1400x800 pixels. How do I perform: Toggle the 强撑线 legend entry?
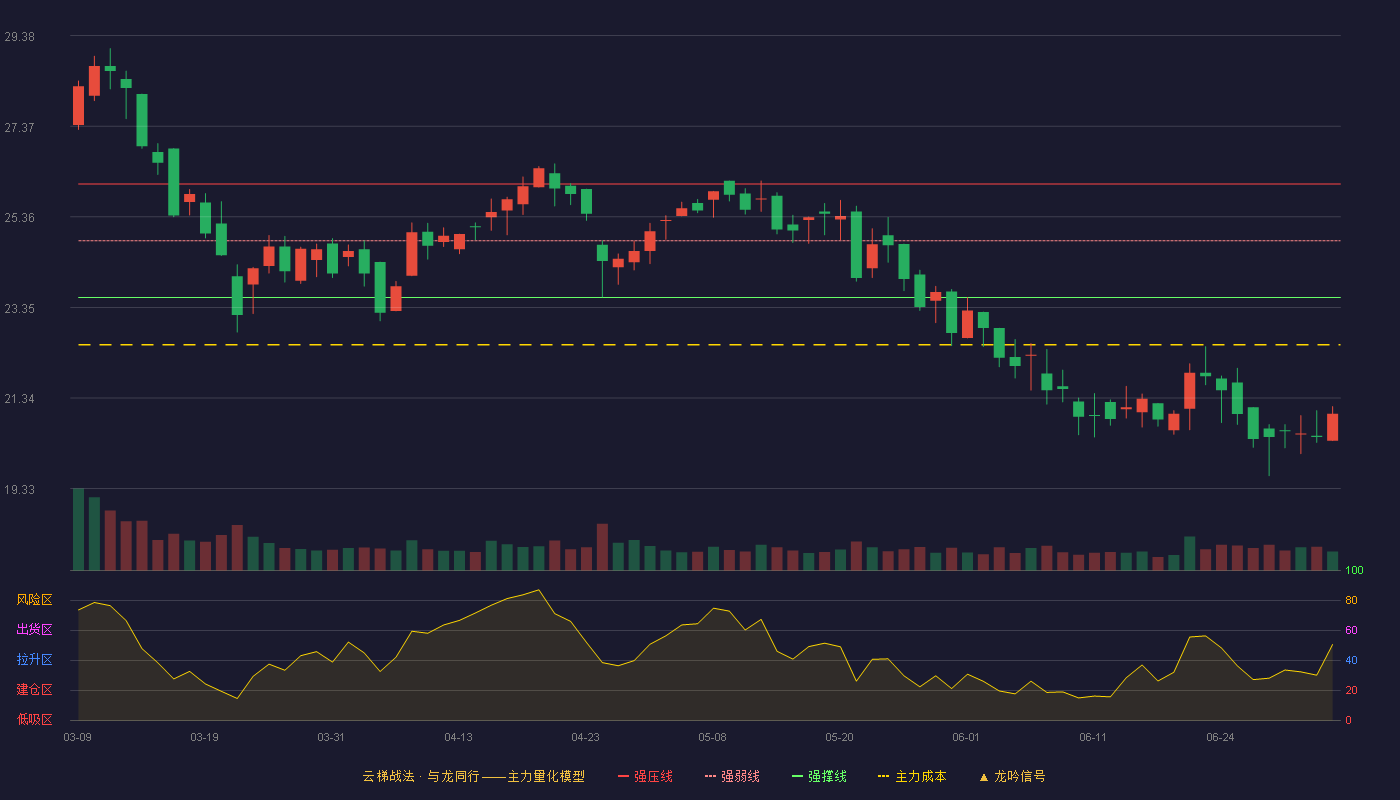coord(819,776)
